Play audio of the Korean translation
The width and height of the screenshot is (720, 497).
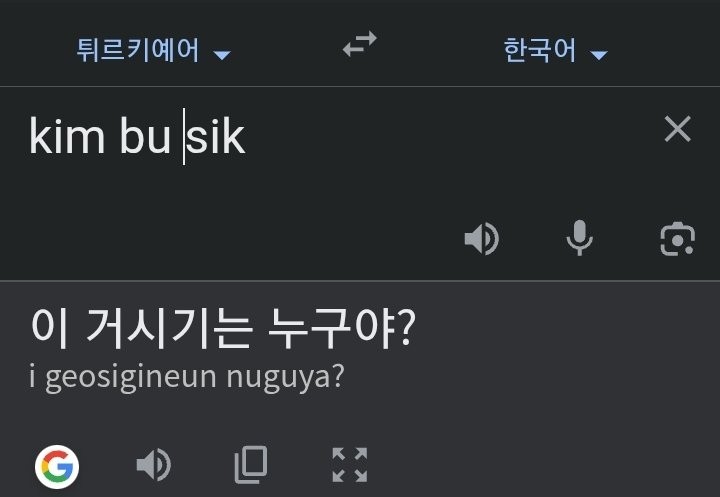click(x=153, y=465)
